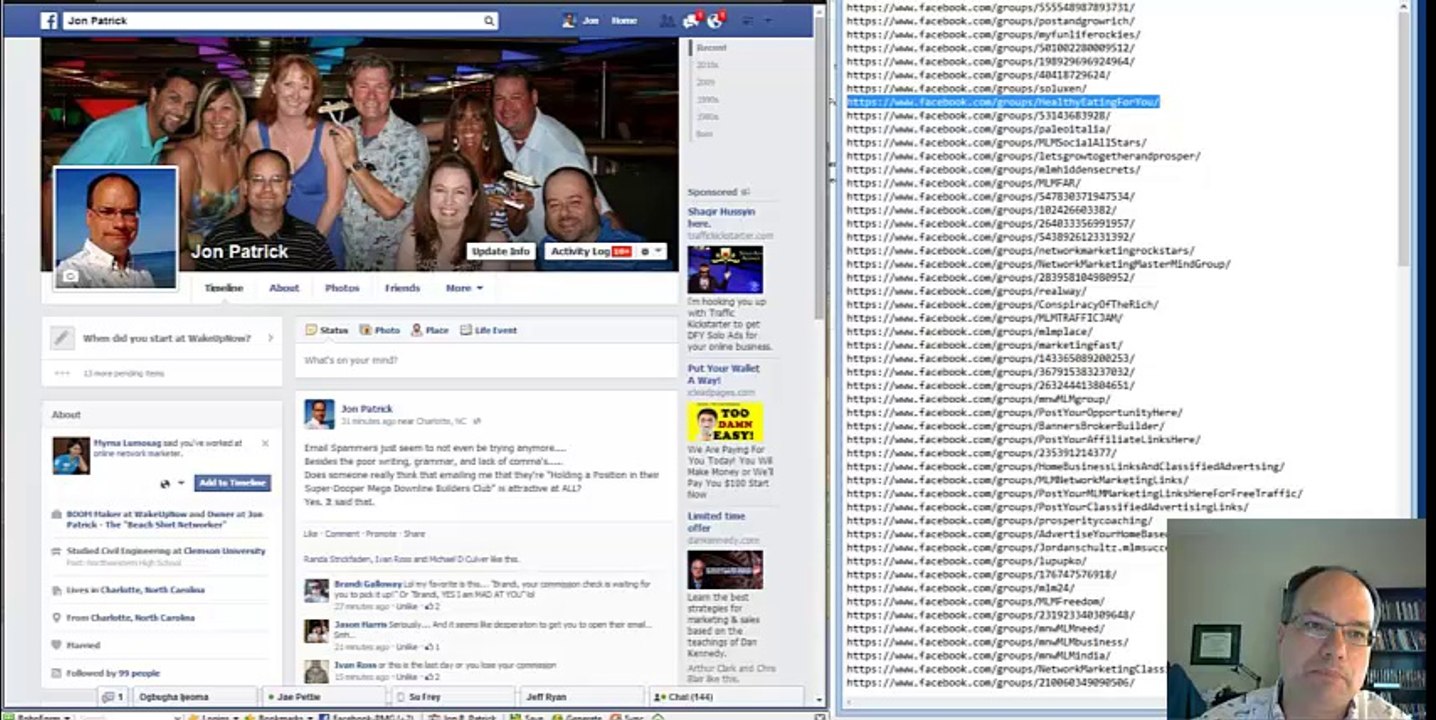Screen dimensions: 1436x720
Task: Switch to the About tab
Action: [284, 288]
